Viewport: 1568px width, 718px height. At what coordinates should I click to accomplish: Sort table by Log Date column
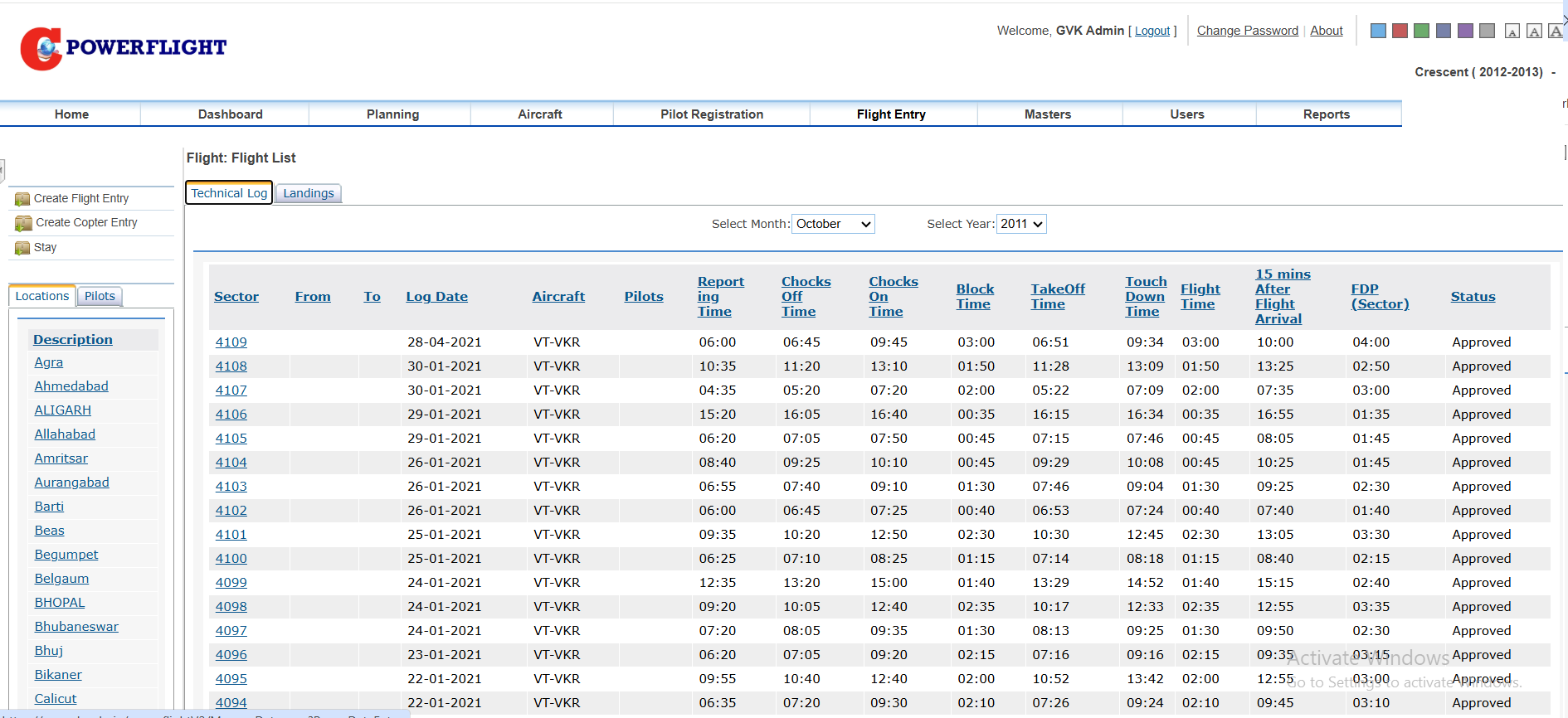pyautogui.click(x=436, y=297)
